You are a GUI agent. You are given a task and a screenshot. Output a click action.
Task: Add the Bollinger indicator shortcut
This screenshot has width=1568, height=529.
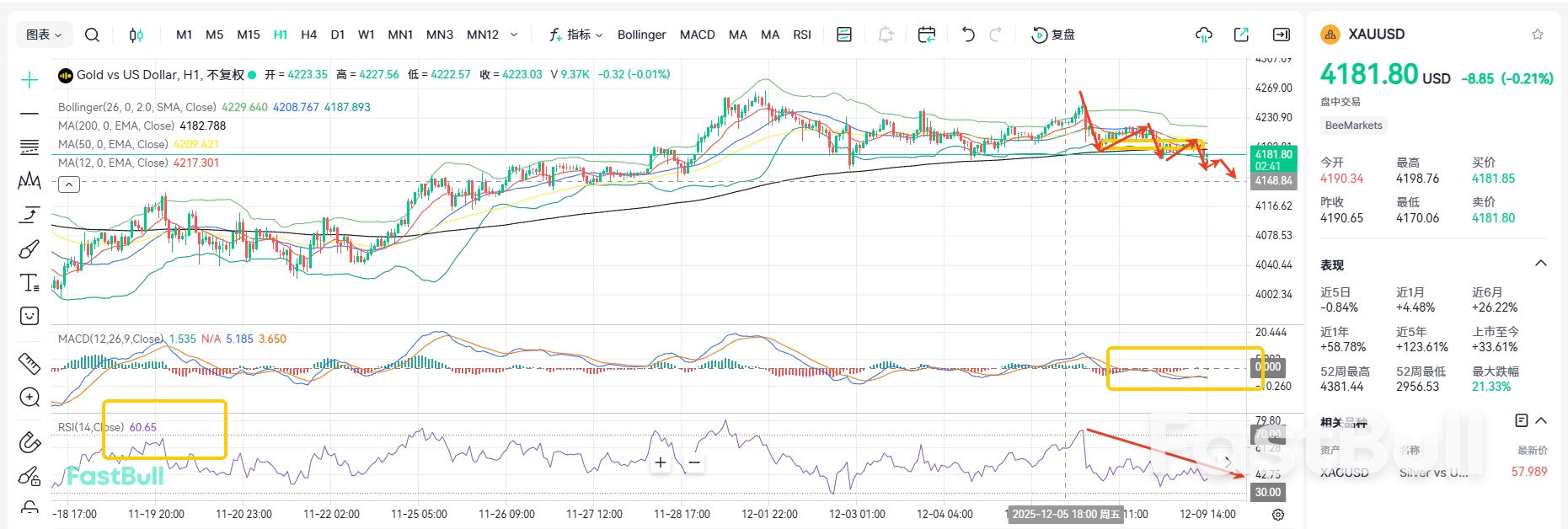641,35
